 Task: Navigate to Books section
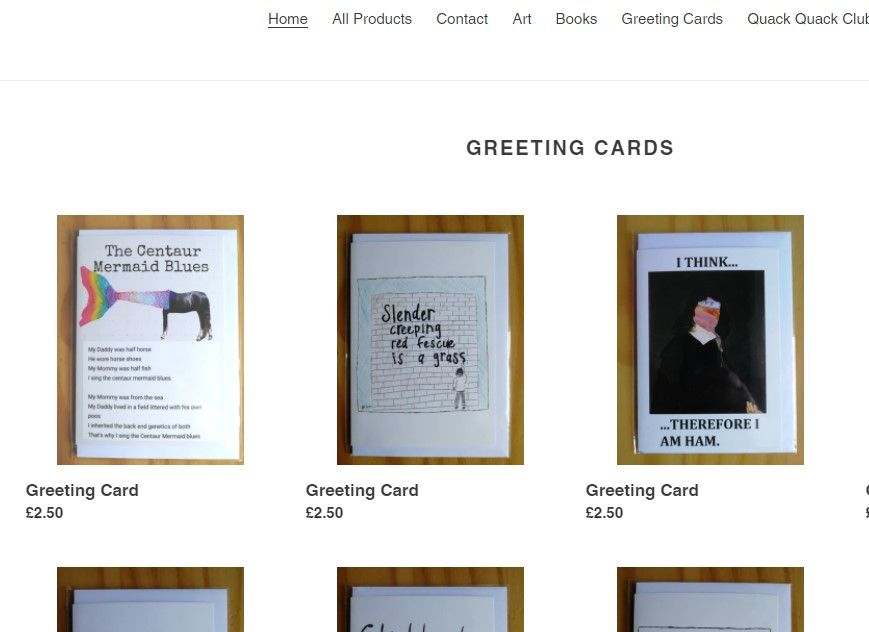(x=576, y=19)
